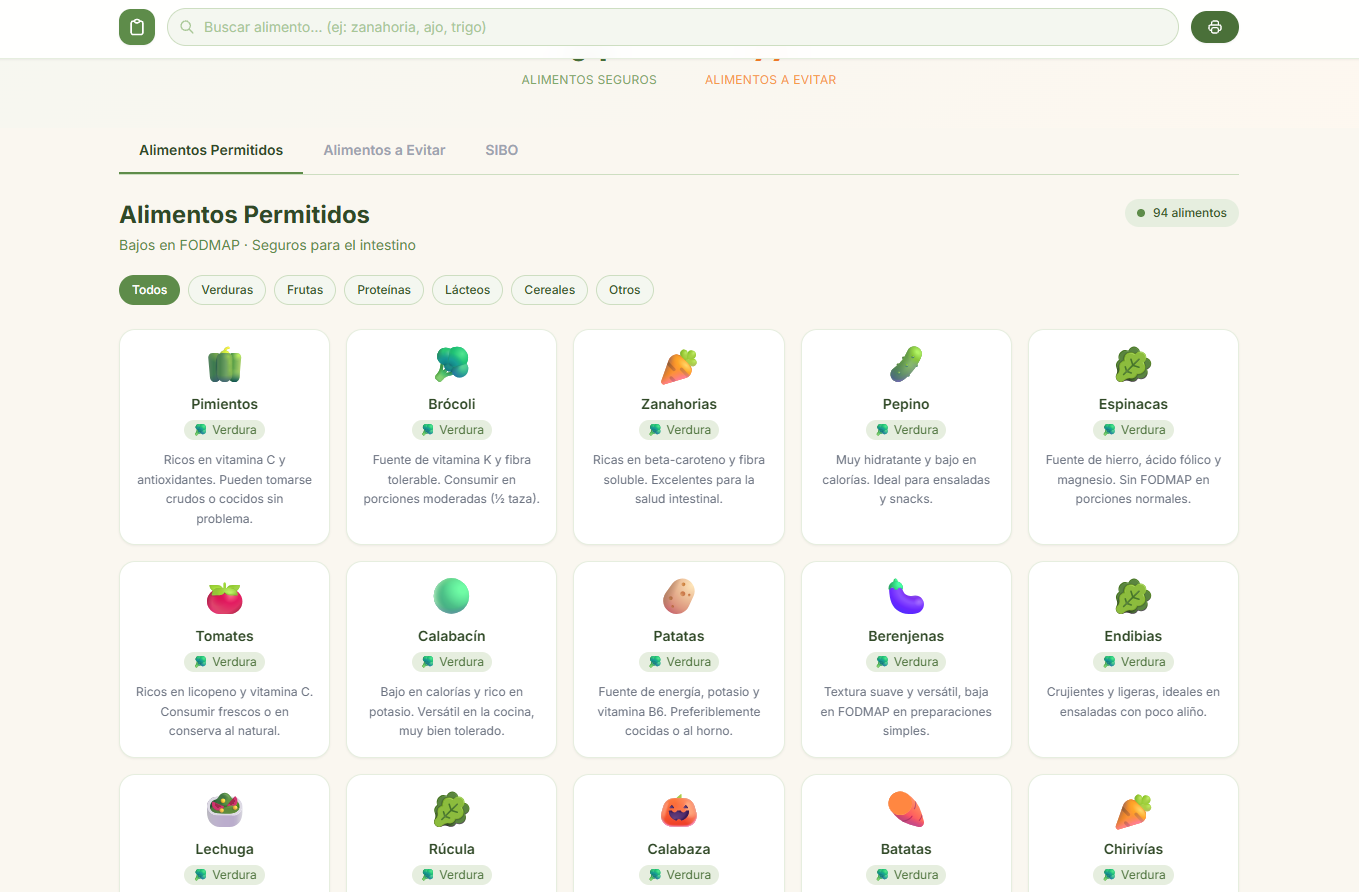The height and width of the screenshot is (892, 1359).
Task: Click the Verdura tag under Calabacín
Action: (452, 662)
